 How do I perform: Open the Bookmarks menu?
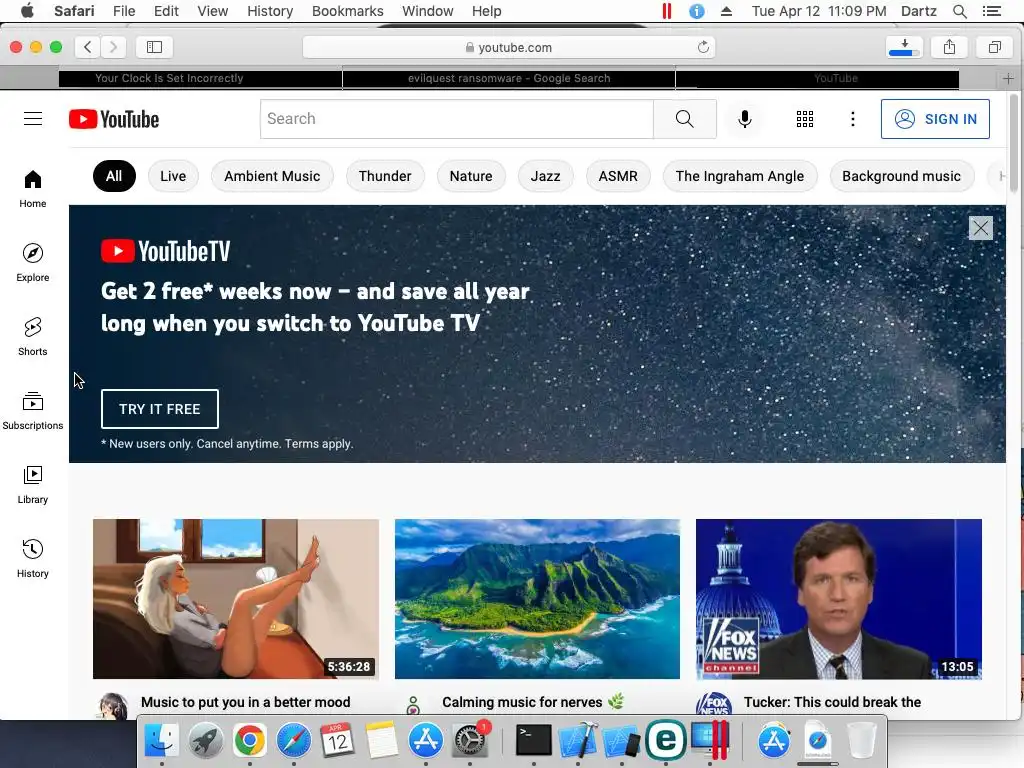tap(347, 11)
